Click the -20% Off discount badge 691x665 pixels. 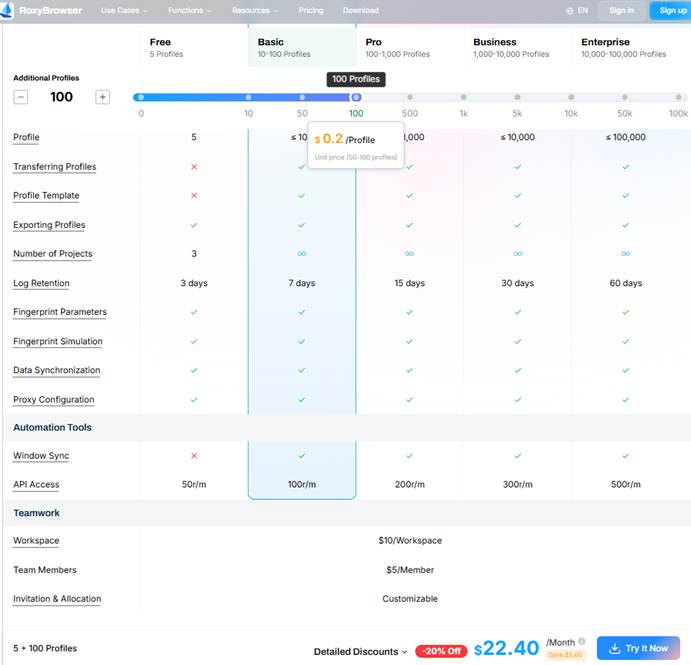pos(442,651)
